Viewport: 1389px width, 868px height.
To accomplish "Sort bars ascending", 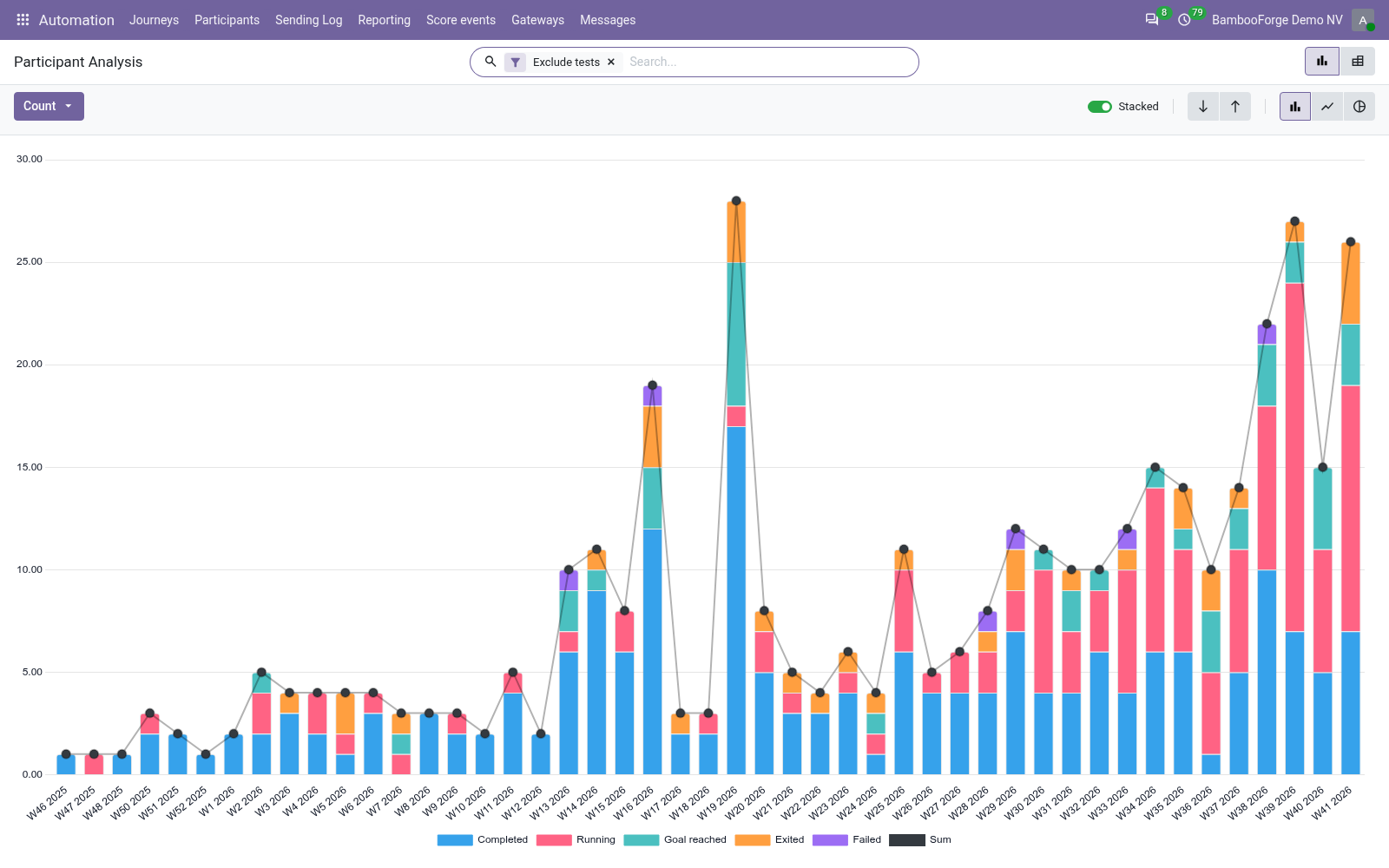I will coord(1235,107).
